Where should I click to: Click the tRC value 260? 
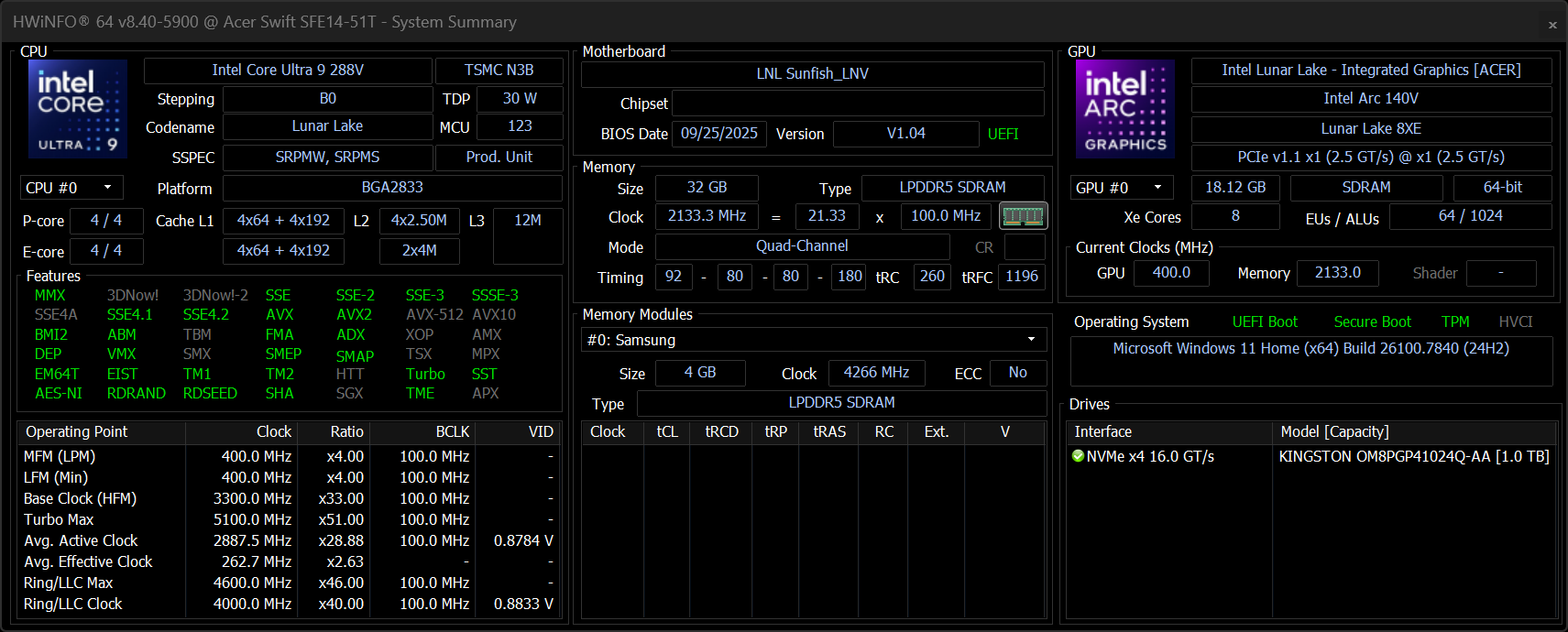[932, 277]
